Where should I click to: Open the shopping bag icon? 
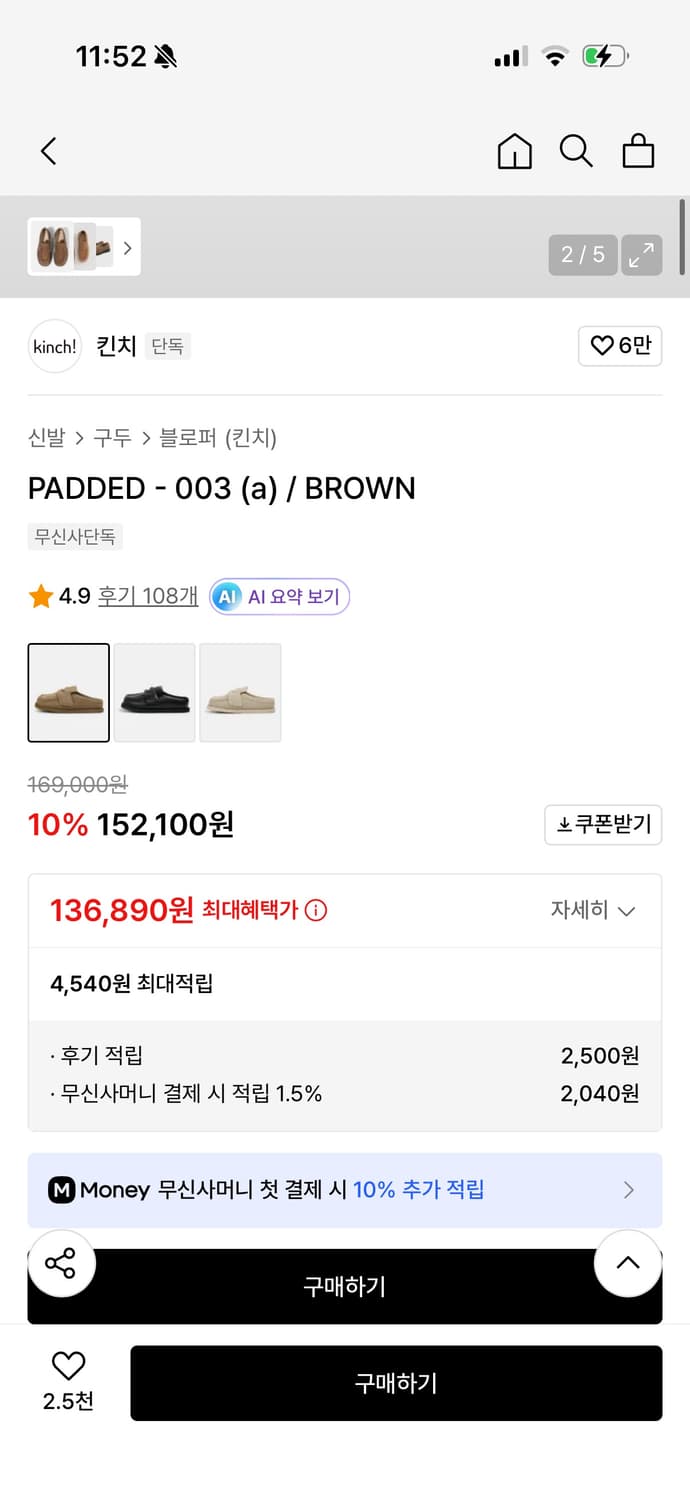pyautogui.click(x=638, y=151)
